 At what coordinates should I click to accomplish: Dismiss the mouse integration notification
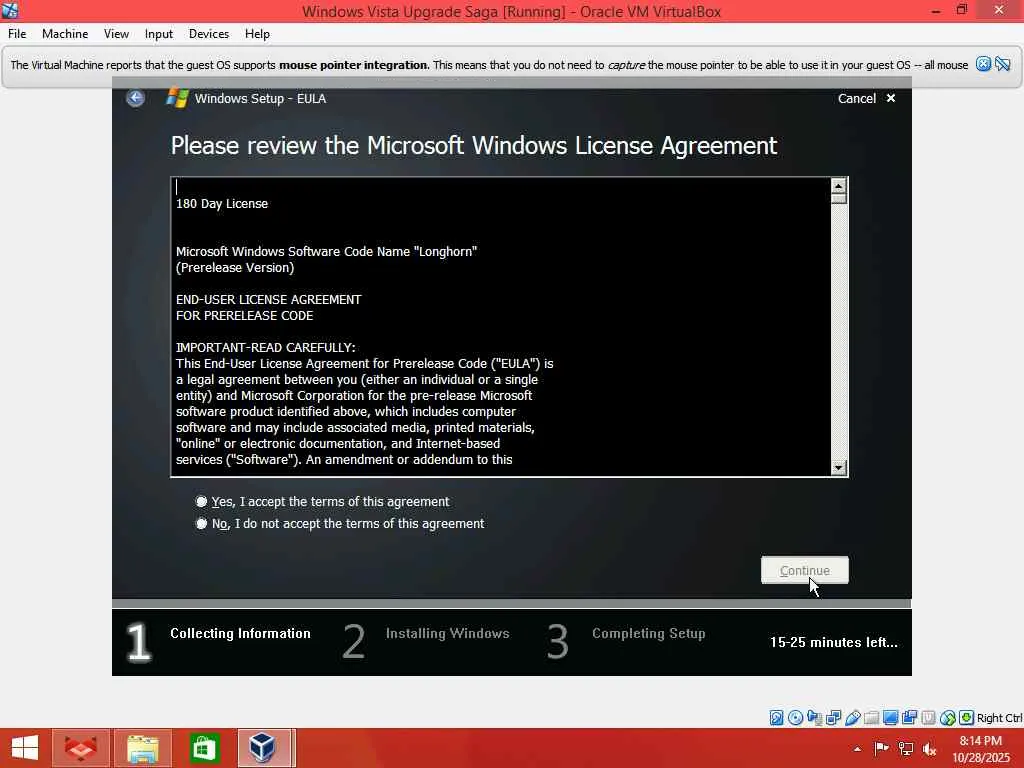[x=984, y=64]
